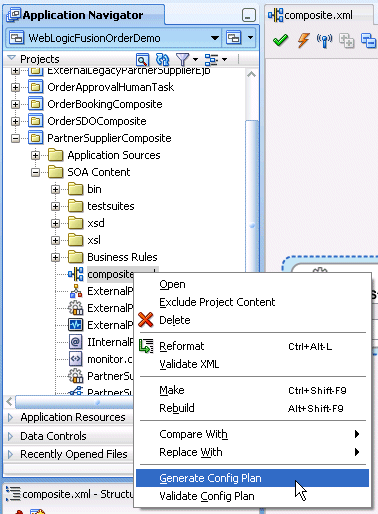The height and width of the screenshot is (514, 378).
Task: Click the red X Delete icon in context menu
Action: coord(146,320)
